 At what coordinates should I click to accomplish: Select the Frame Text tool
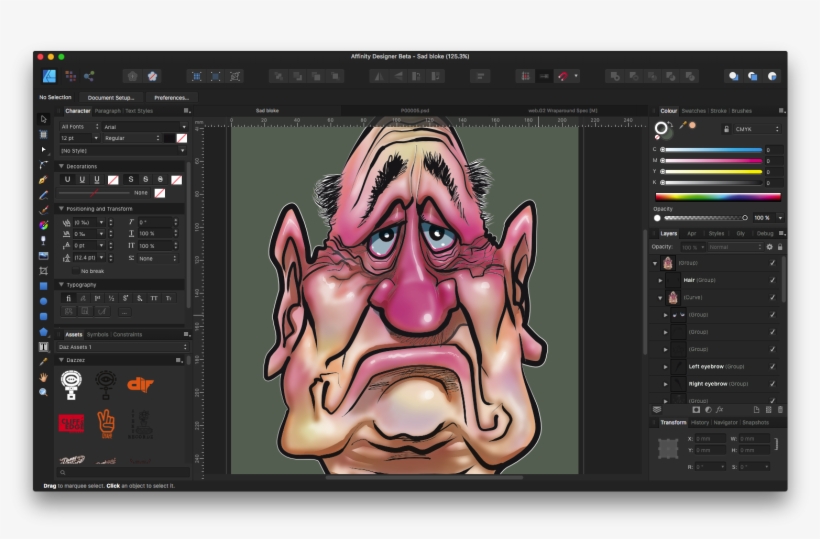pyautogui.click(x=43, y=347)
